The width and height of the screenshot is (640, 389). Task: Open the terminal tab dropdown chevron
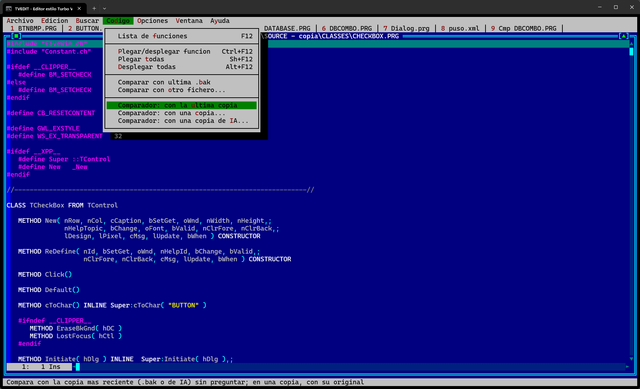pyautogui.click(x=104, y=8)
